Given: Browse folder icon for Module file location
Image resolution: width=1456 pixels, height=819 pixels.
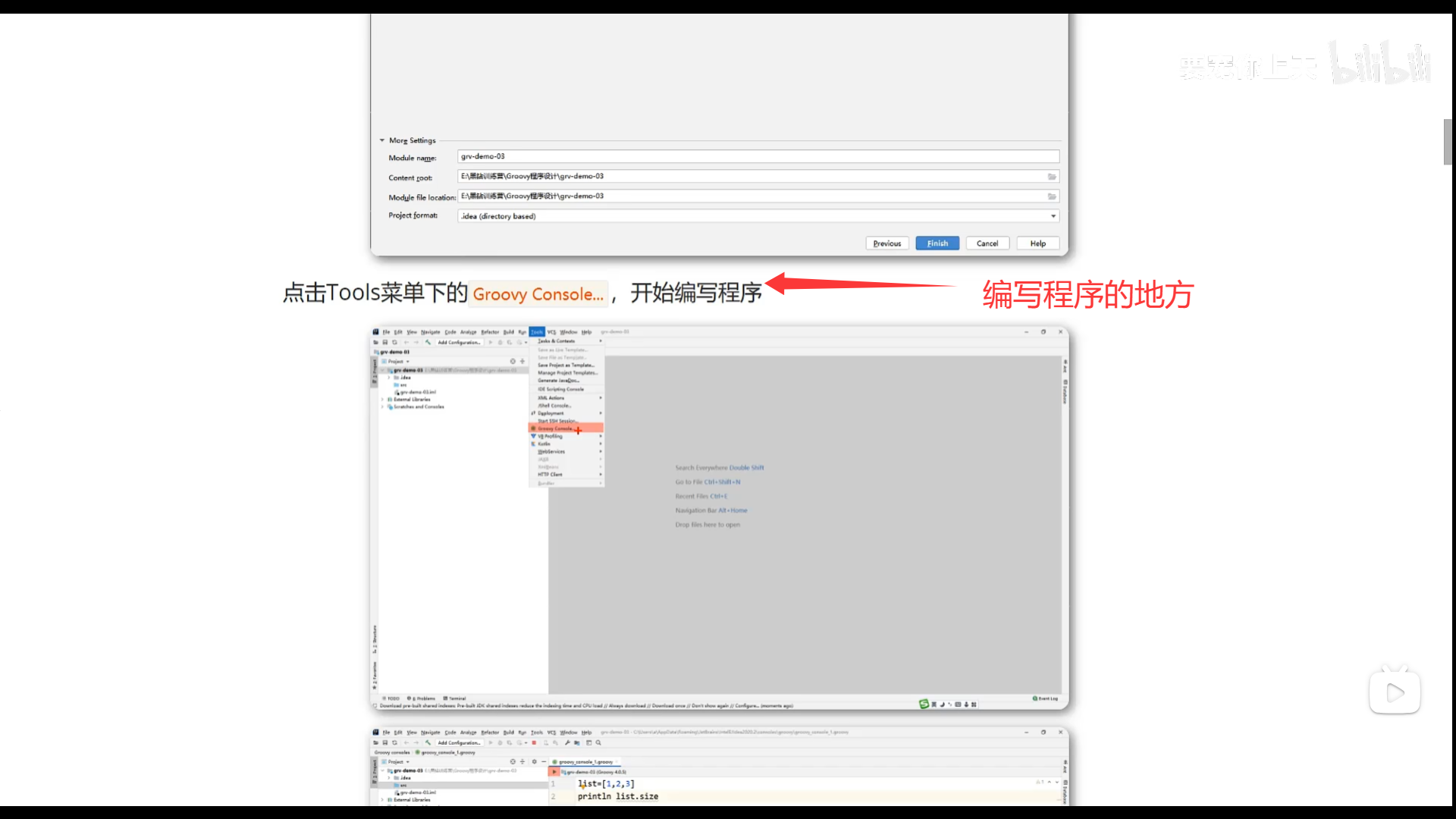Looking at the screenshot, I should (1052, 196).
